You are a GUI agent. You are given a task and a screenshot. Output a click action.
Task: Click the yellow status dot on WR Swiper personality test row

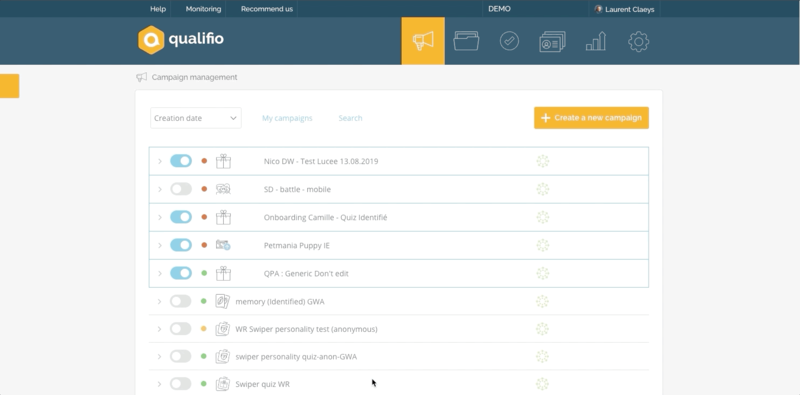[204, 329]
